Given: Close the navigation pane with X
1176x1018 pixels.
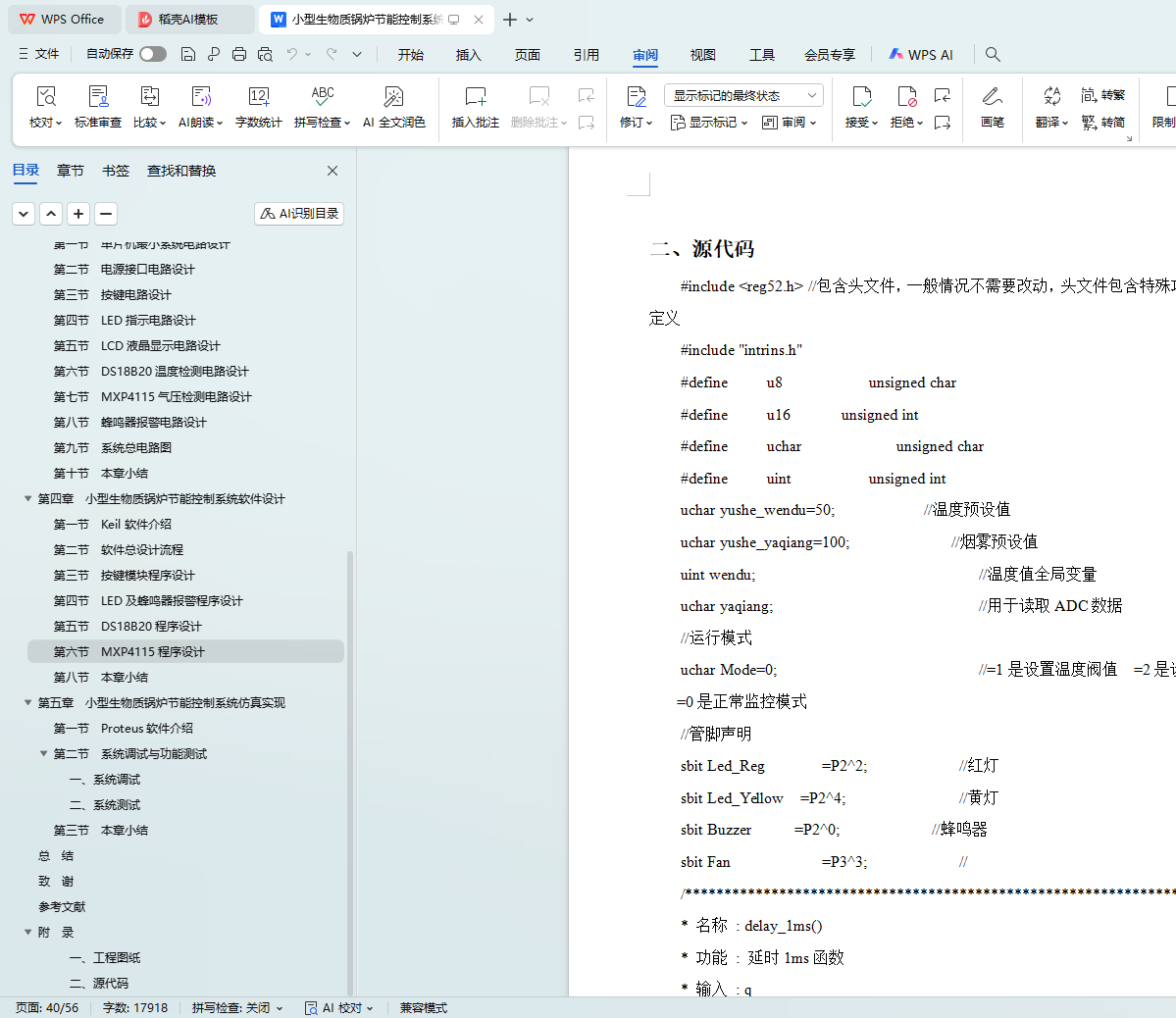Looking at the screenshot, I should 332,171.
